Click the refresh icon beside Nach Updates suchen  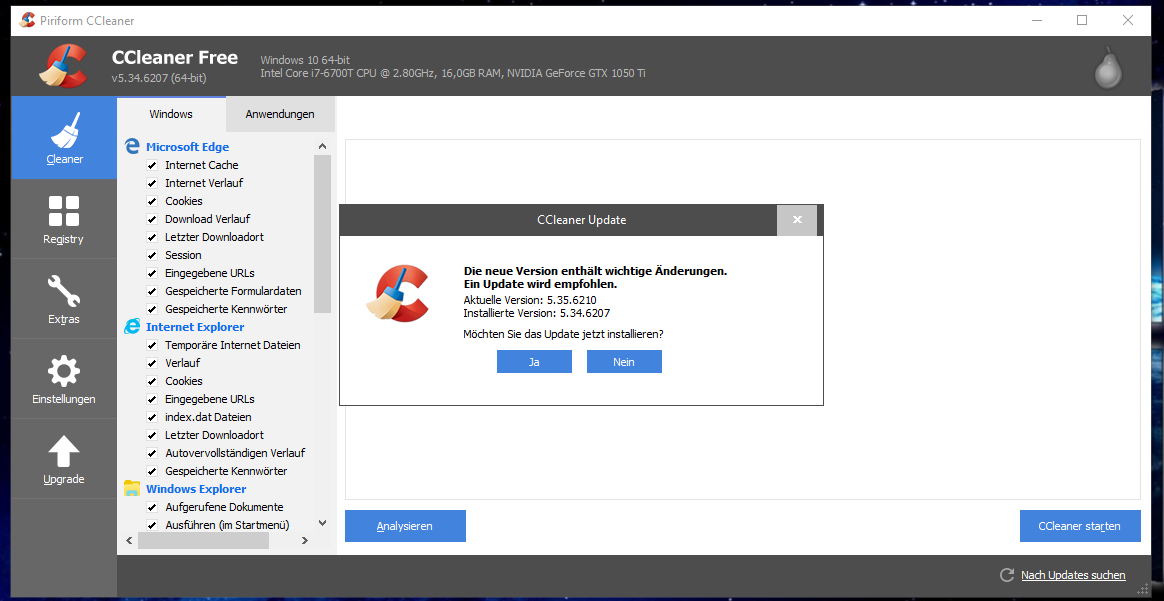pyautogui.click(x=1007, y=575)
